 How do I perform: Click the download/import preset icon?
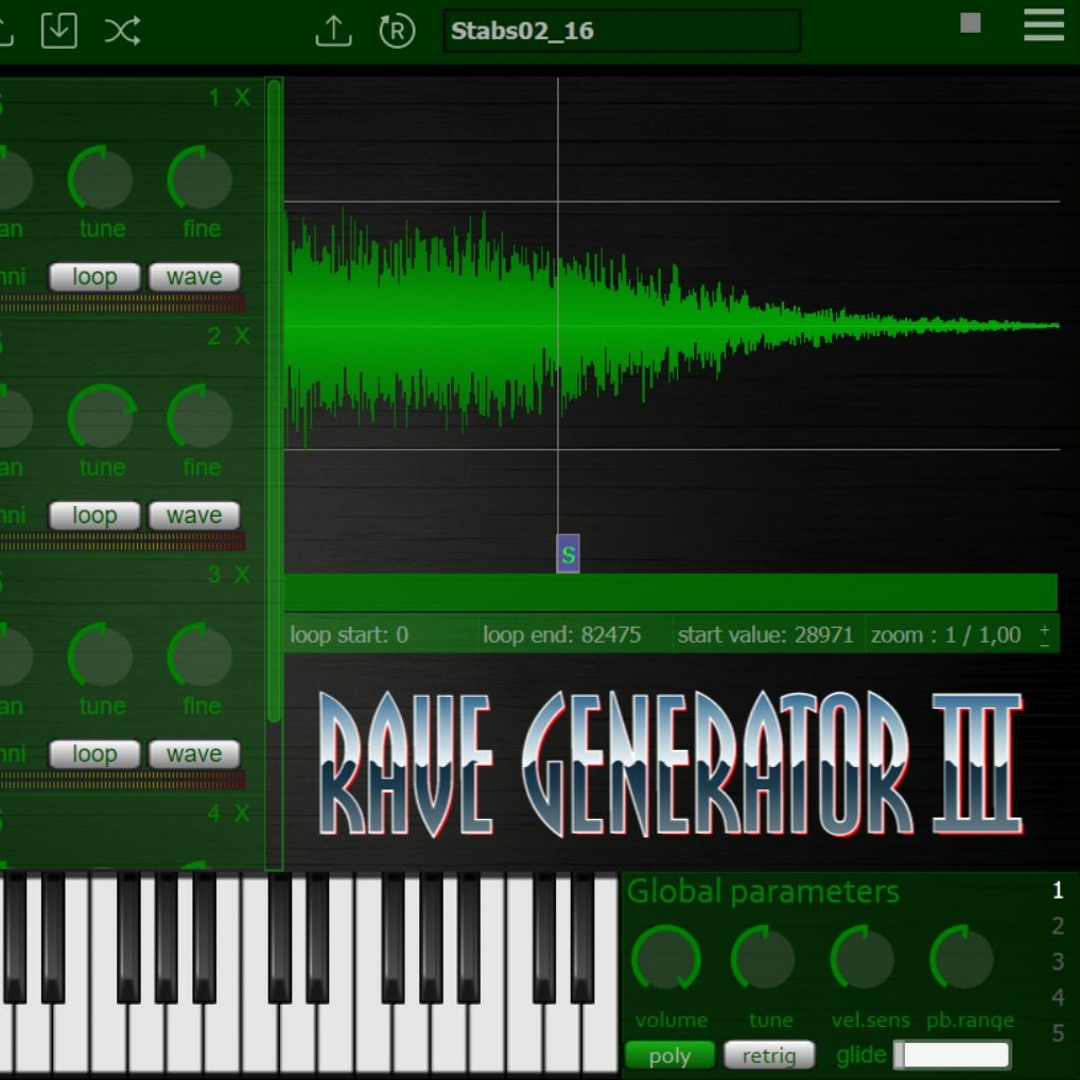[x=59, y=30]
